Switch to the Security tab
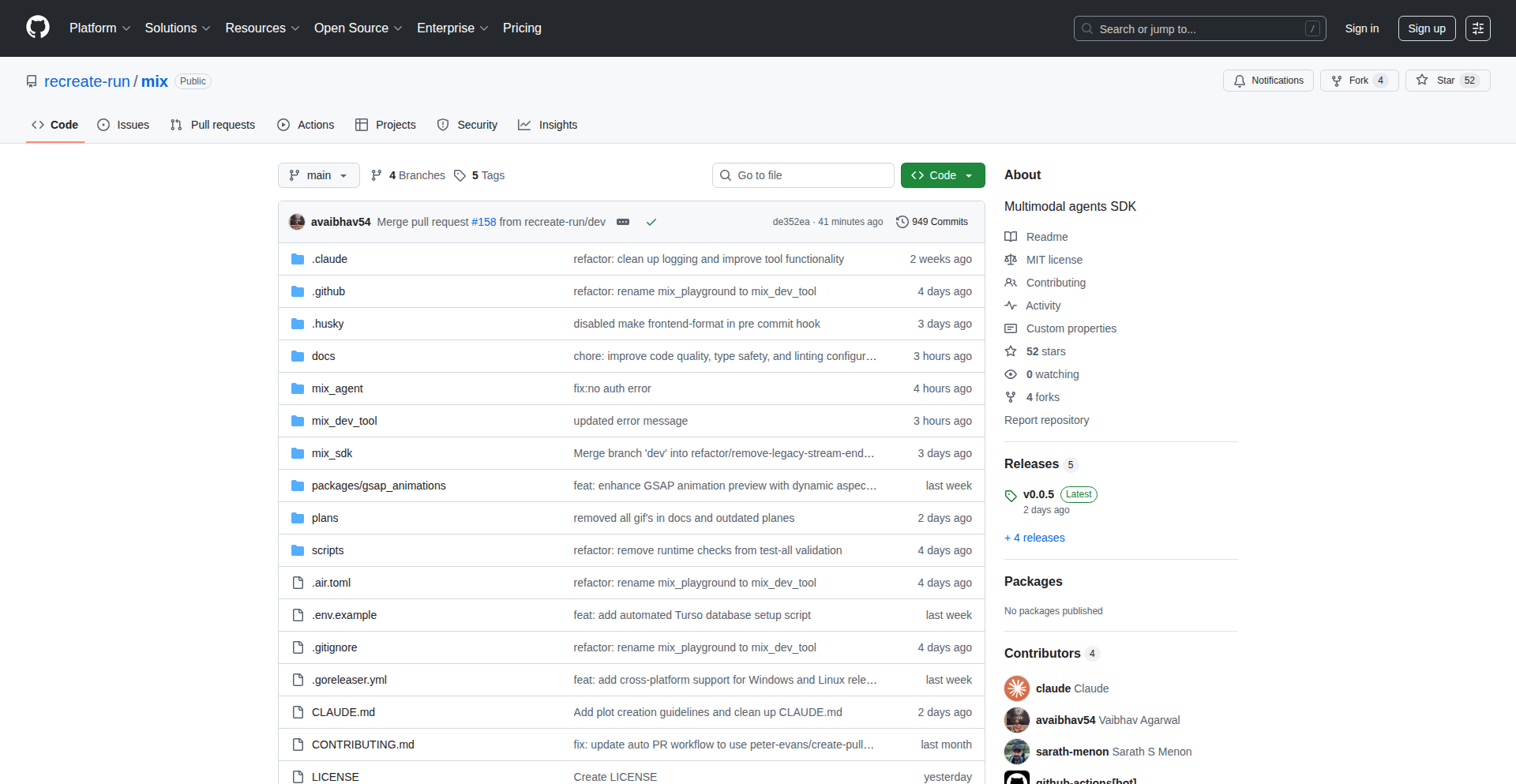 [x=467, y=125]
